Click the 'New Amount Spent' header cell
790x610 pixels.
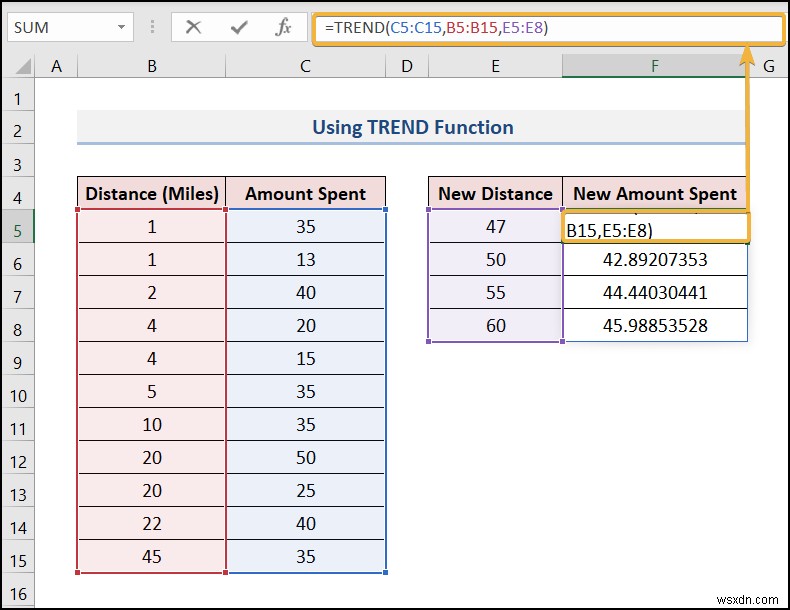(x=654, y=193)
